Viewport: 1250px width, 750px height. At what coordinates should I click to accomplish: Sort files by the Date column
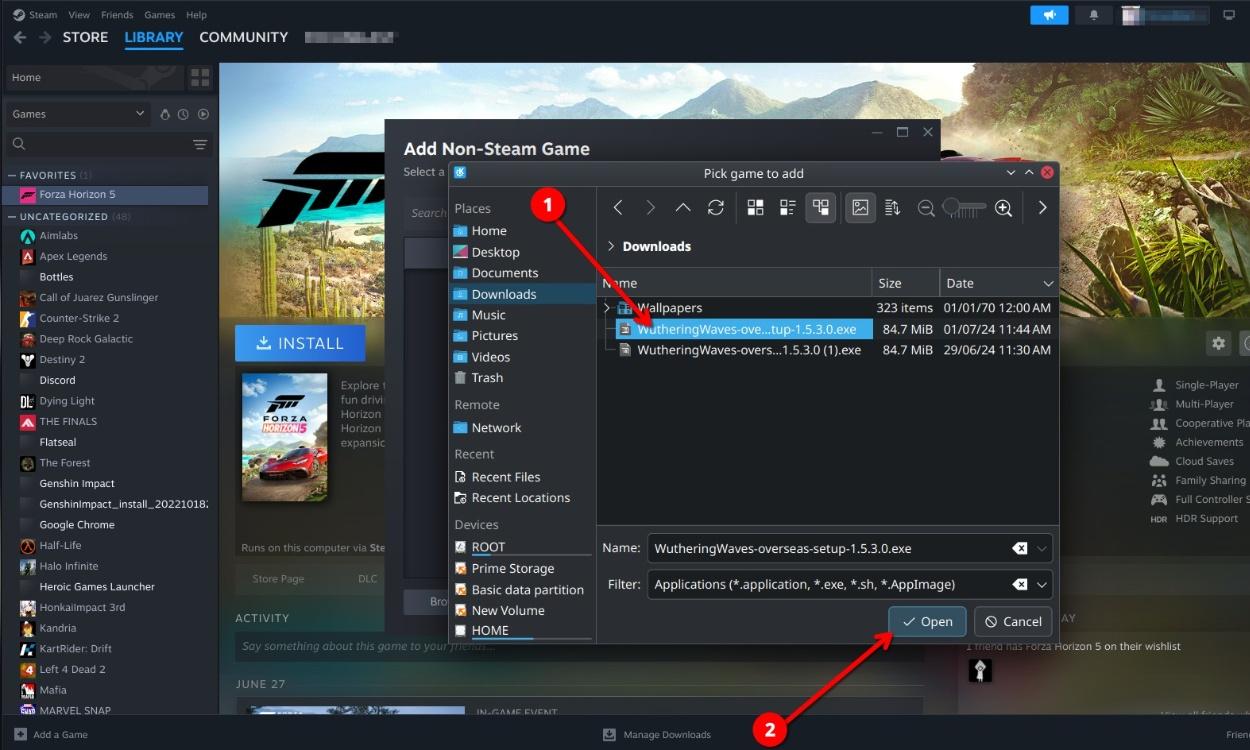click(998, 283)
